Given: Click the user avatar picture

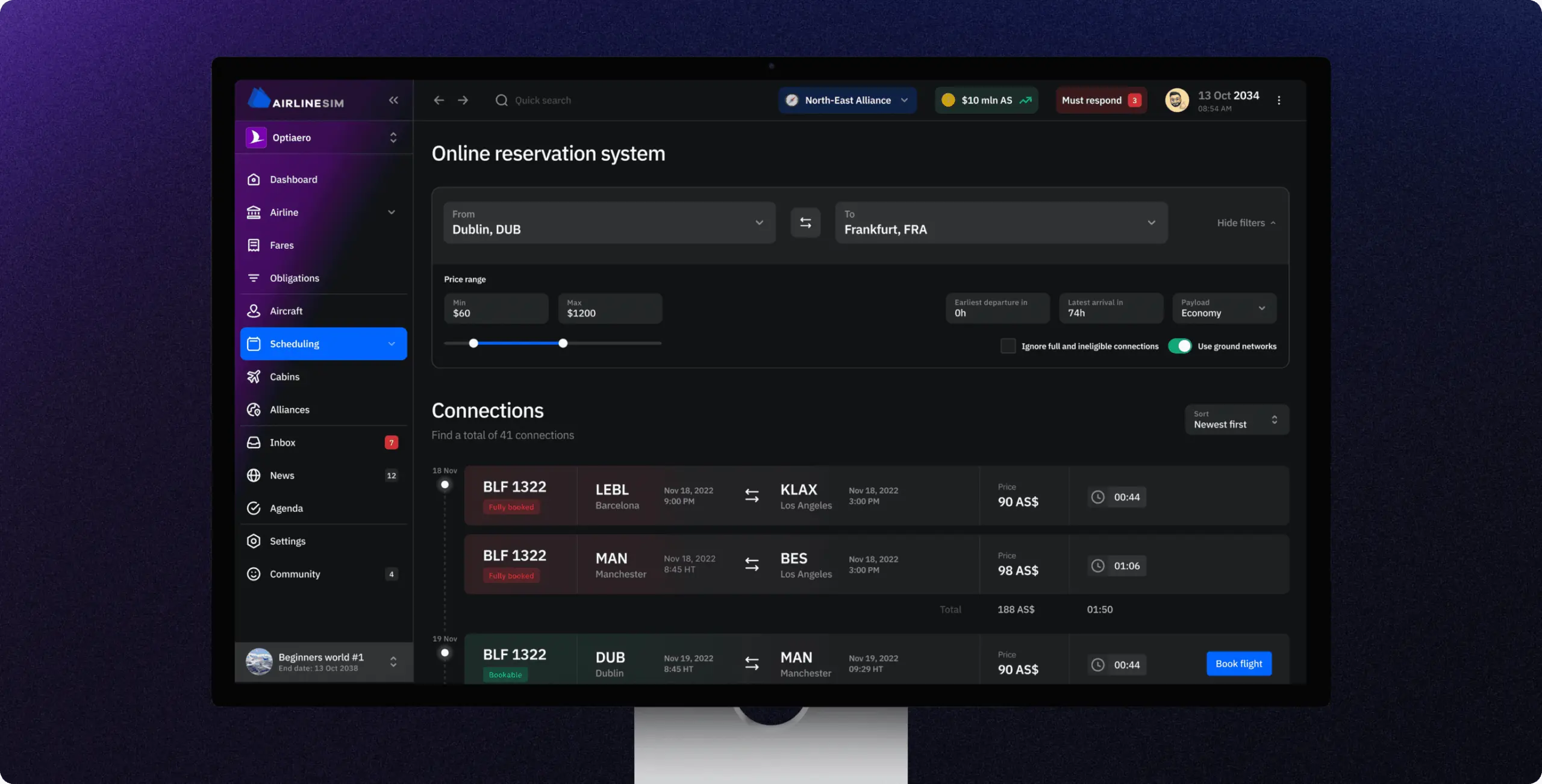Looking at the screenshot, I should (x=1176, y=101).
